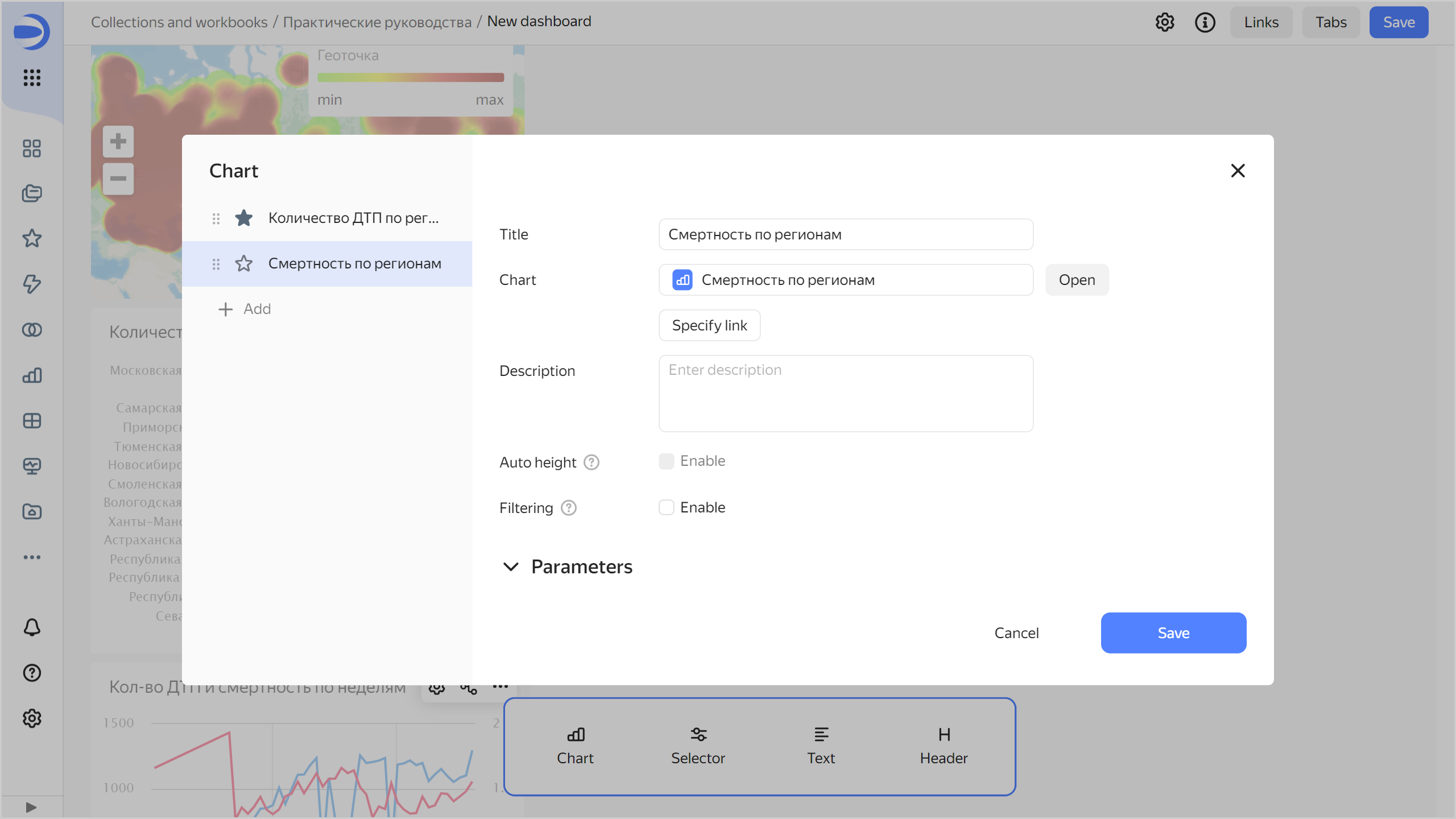Image resolution: width=1456 pixels, height=819 pixels.
Task: Open the all services grid icon in sidebar
Action: (x=32, y=77)
